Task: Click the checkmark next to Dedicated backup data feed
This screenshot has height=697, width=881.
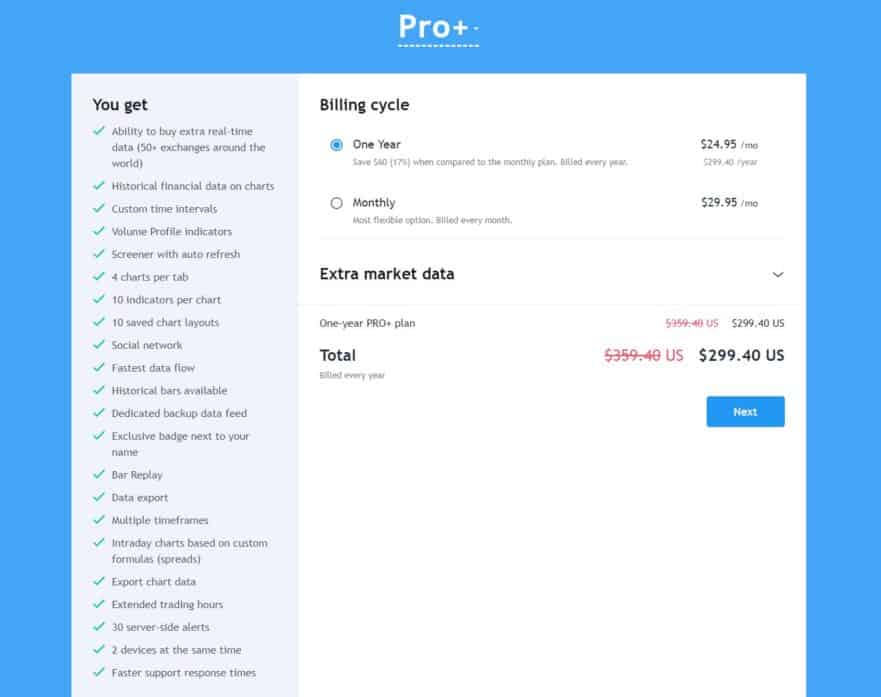Action: point(99,413)
